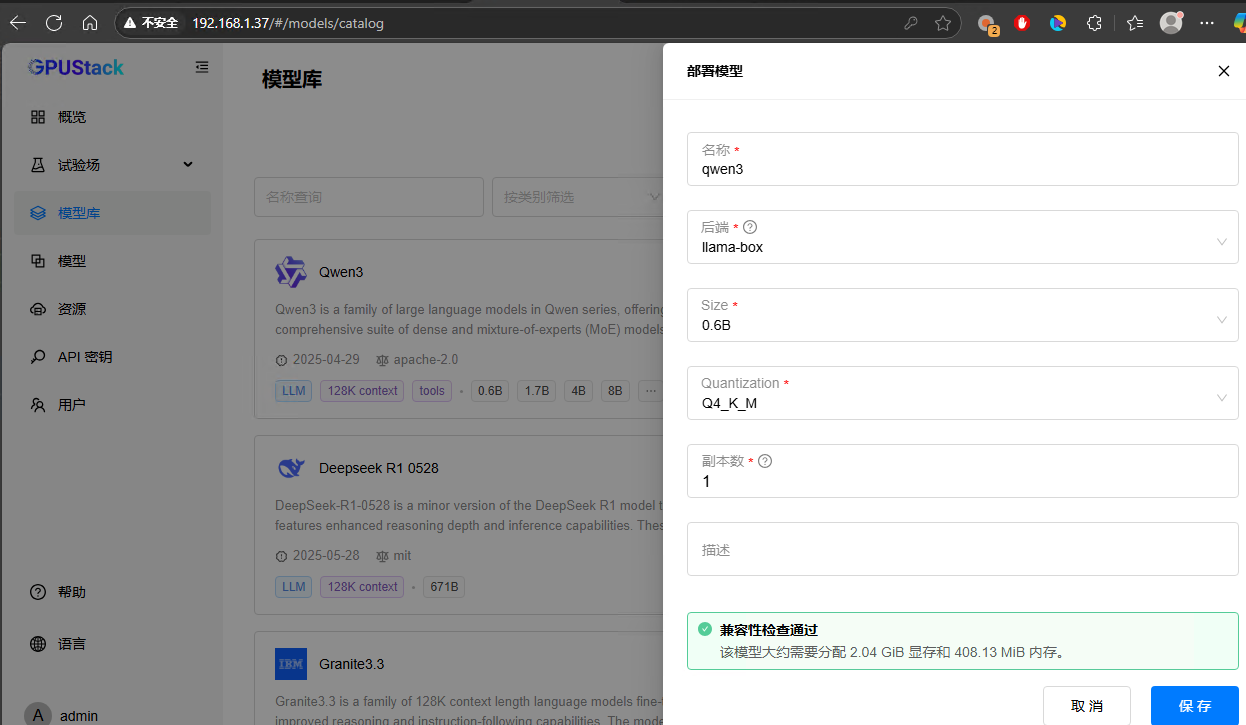1246x725 pixels.
Task: Expand the 试验场 sidebar menu
Action: (x=112, y=165)
